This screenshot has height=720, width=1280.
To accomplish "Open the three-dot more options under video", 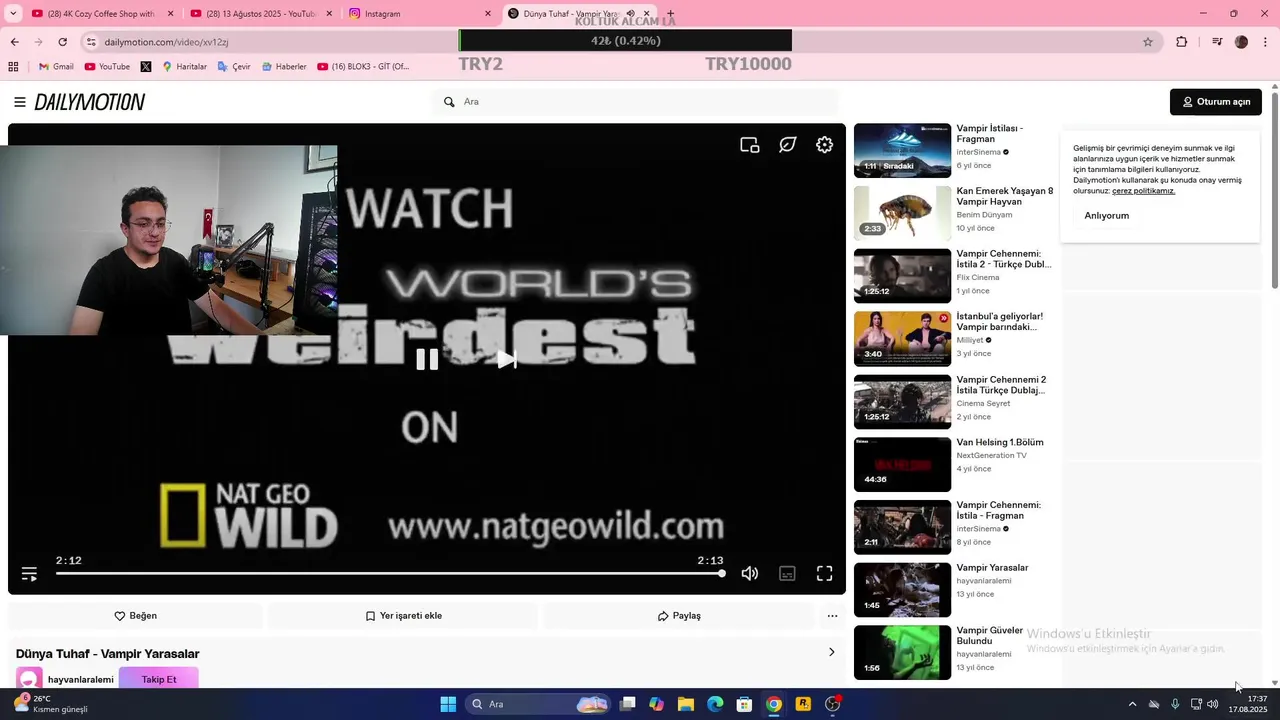I will [832, 616].
